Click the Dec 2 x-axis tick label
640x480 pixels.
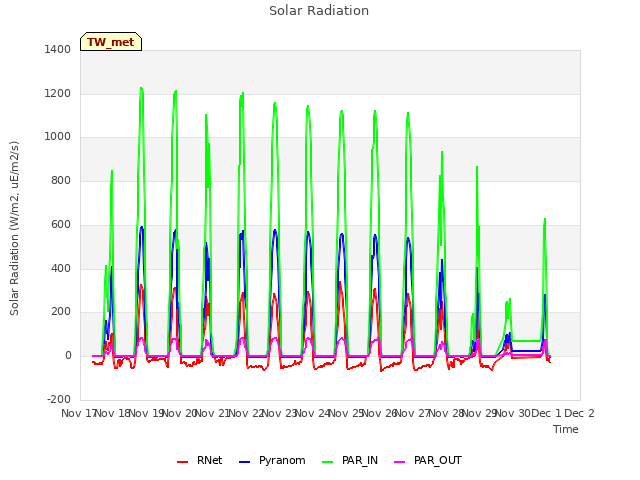pyautogui.click(x=579, y=413)
